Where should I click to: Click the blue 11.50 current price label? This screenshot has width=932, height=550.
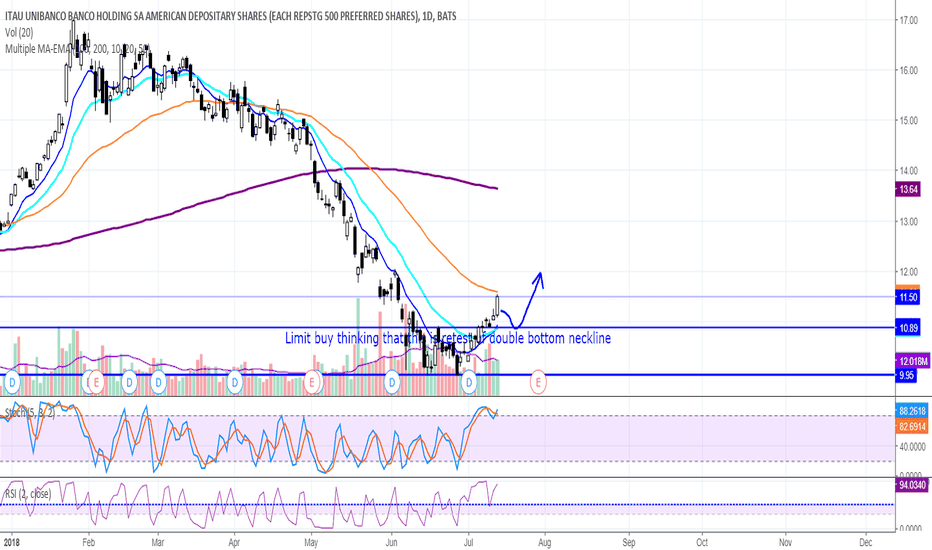click(908, 297)
